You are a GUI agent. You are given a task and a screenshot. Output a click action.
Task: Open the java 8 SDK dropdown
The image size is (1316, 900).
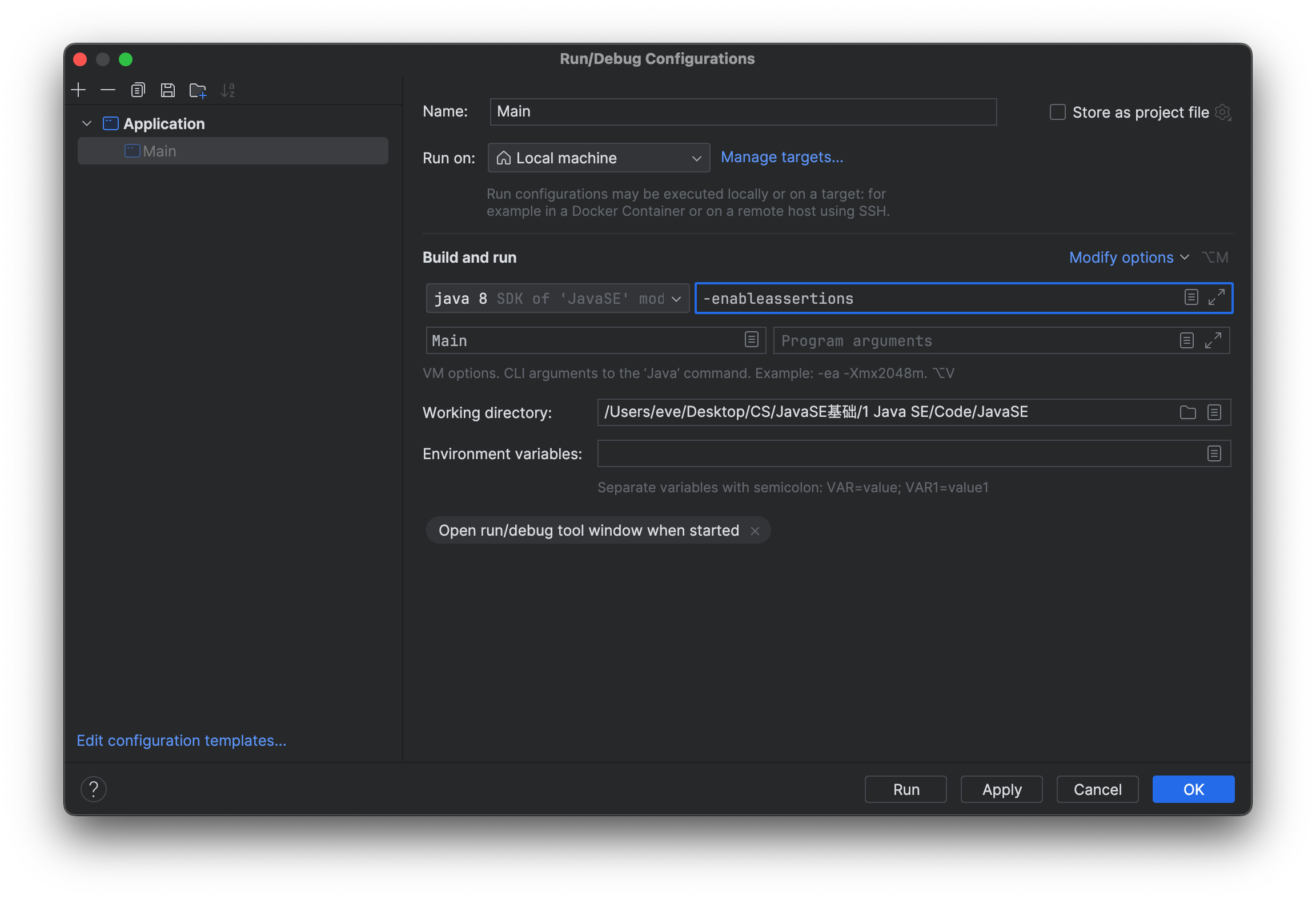(677, 298)
